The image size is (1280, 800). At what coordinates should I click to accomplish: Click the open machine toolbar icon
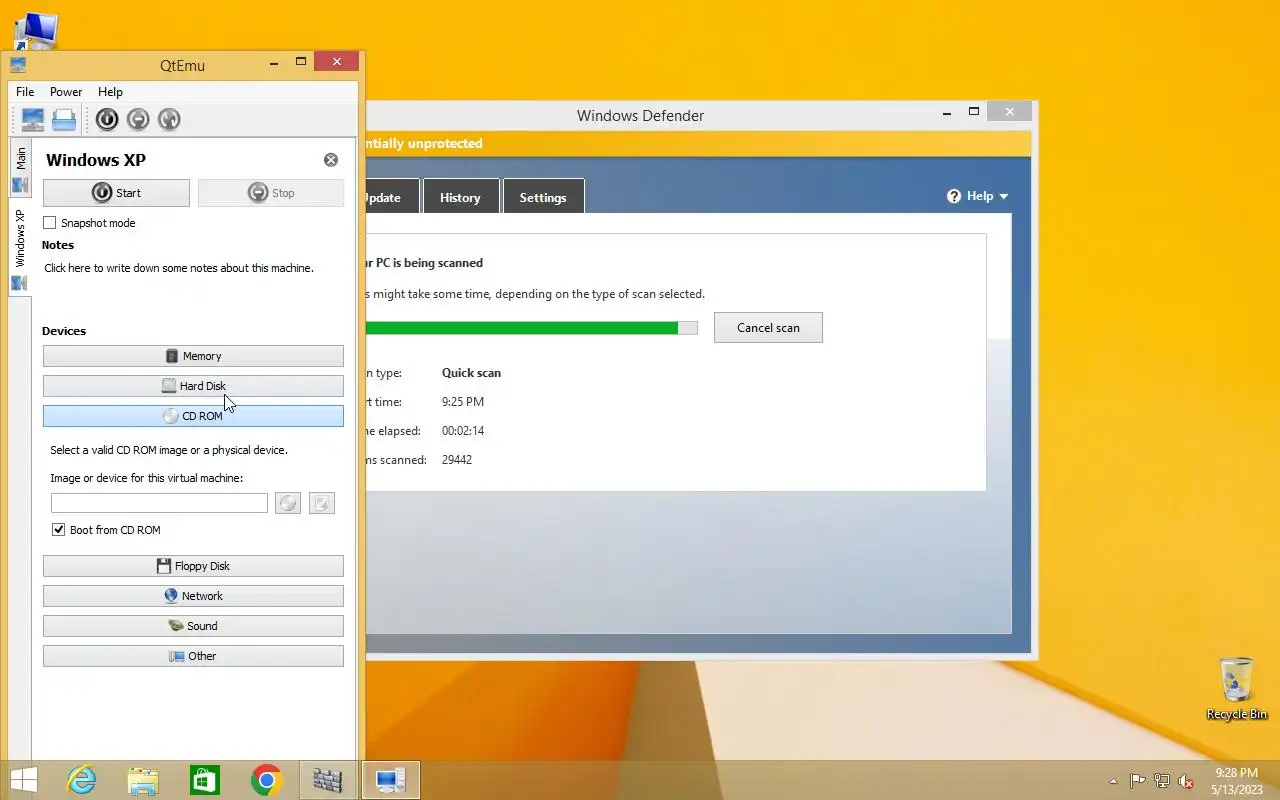[x=64, y=120]
